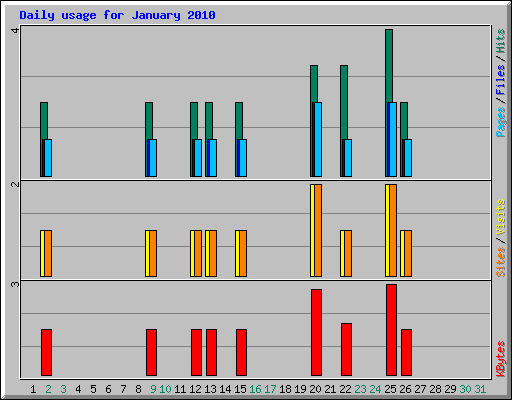Viewport: 512px width, 400px height.
Task: Click the red KBytes bar for day 26
Action: [406, 352]
